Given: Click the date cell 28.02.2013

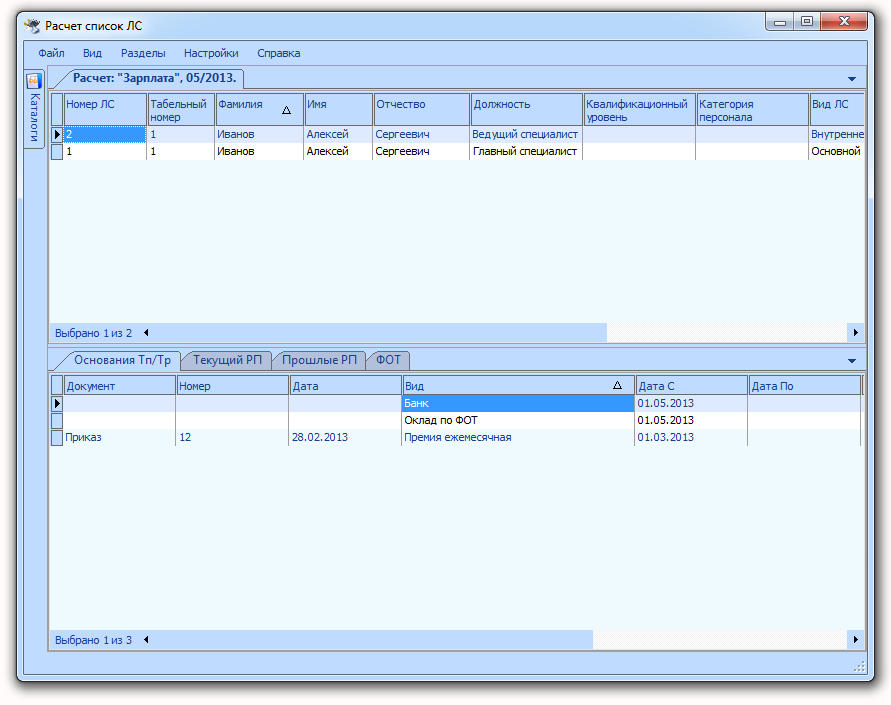Looking at the screenshot, I should click(x=345, y=437).
